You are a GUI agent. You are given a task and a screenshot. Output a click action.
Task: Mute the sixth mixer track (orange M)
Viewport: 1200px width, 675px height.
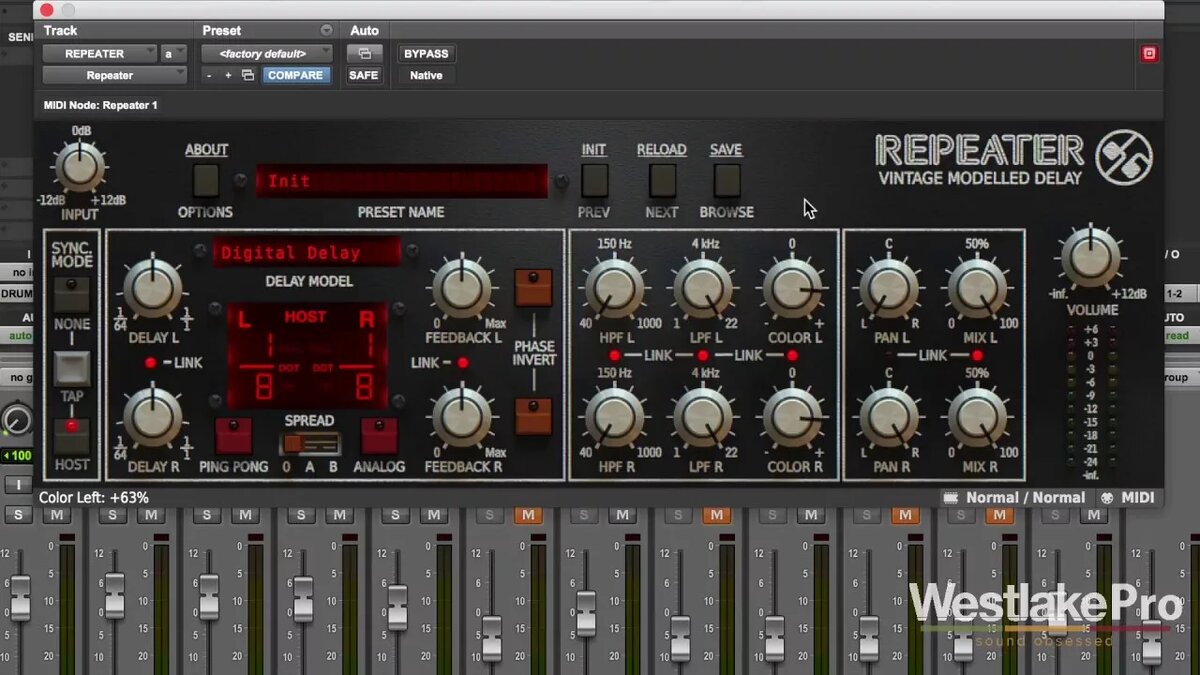pos(527,515)
